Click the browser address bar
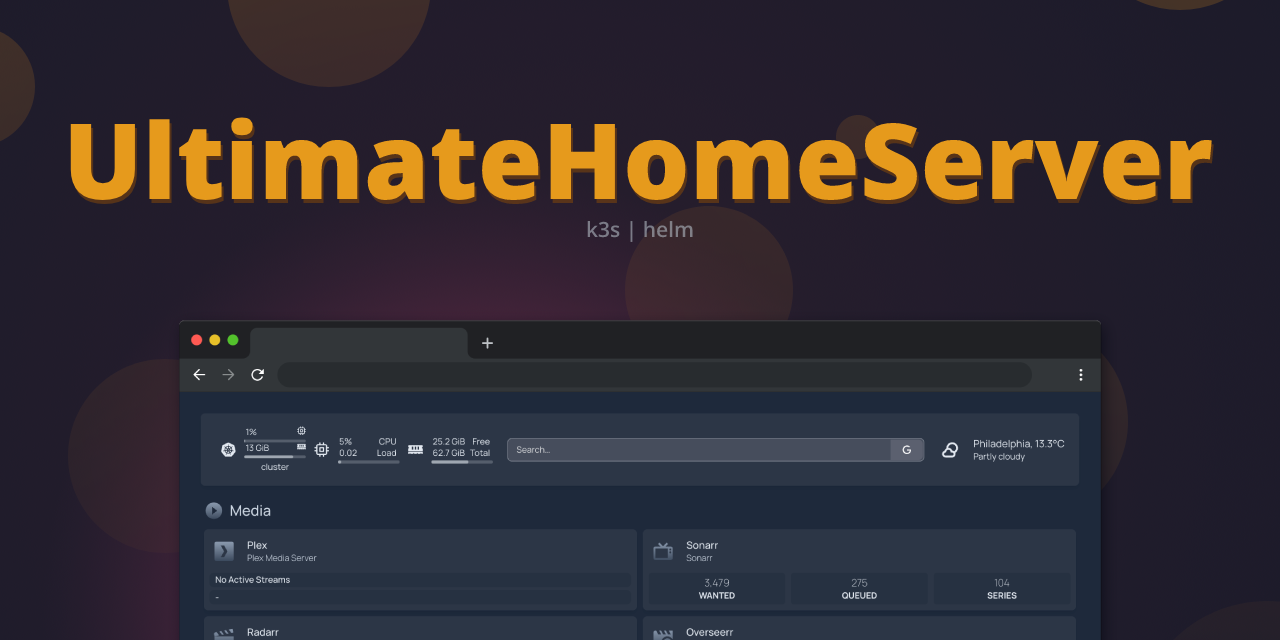This screenshot has width=1280, height=640. point(654,375)
